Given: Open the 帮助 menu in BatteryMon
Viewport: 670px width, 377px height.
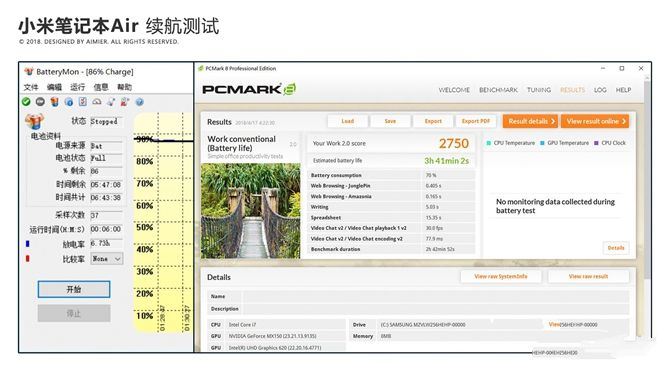Looking at the screenshot, I should point(124,87).
